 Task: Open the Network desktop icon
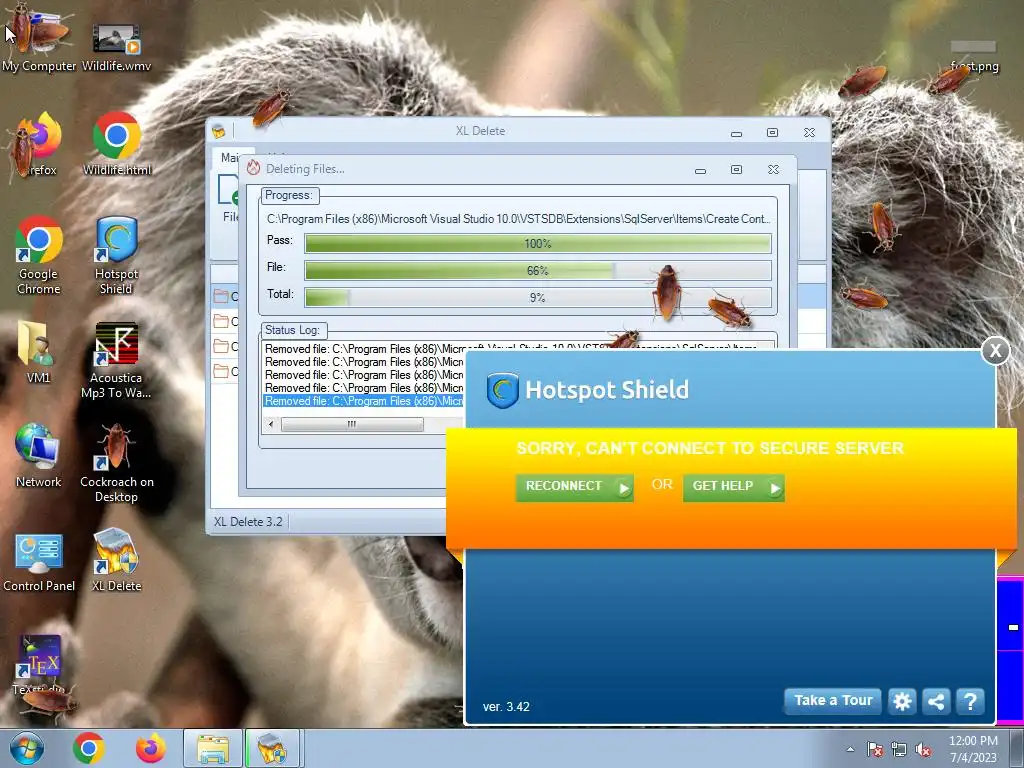point(39,456)
